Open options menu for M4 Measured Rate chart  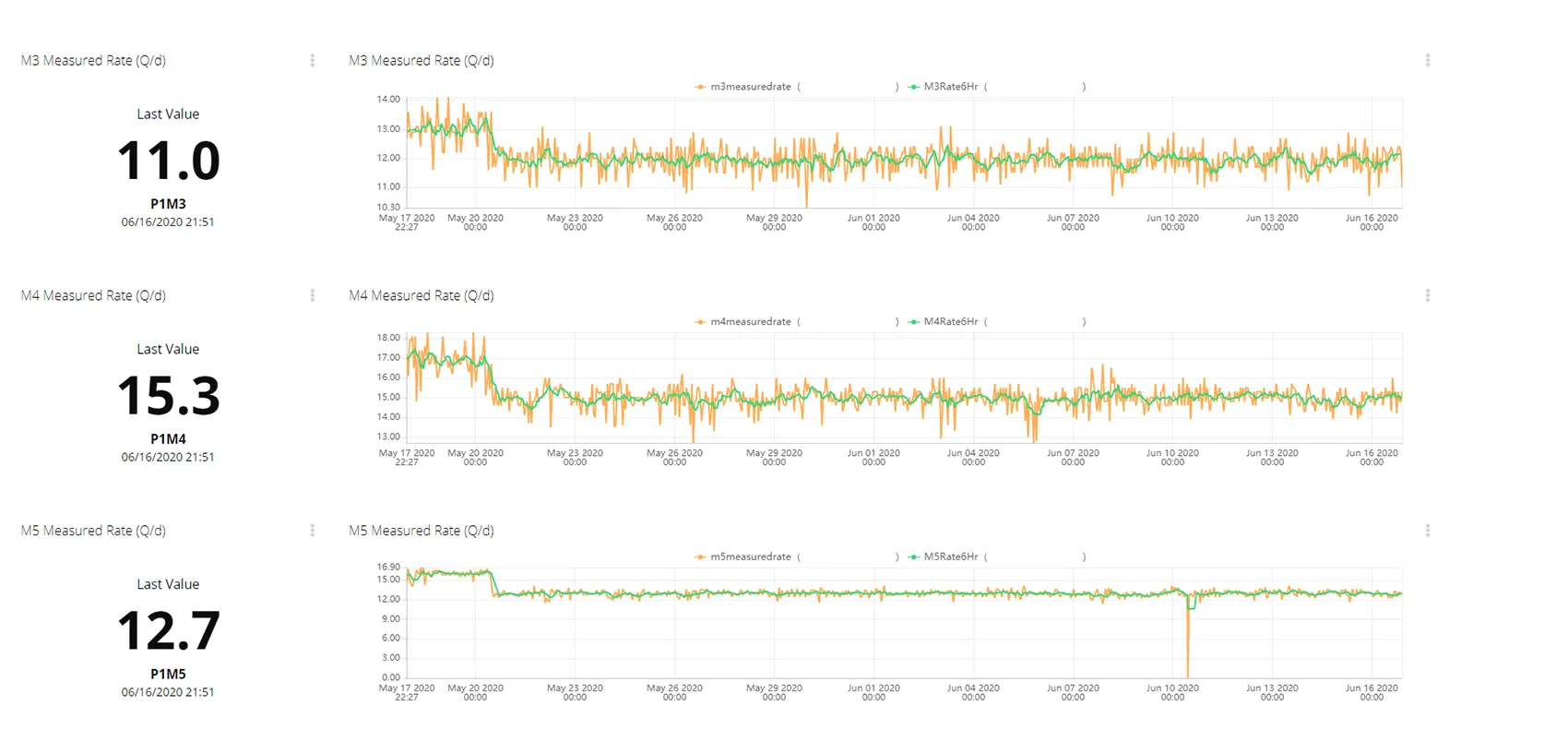pos(1428,295)
